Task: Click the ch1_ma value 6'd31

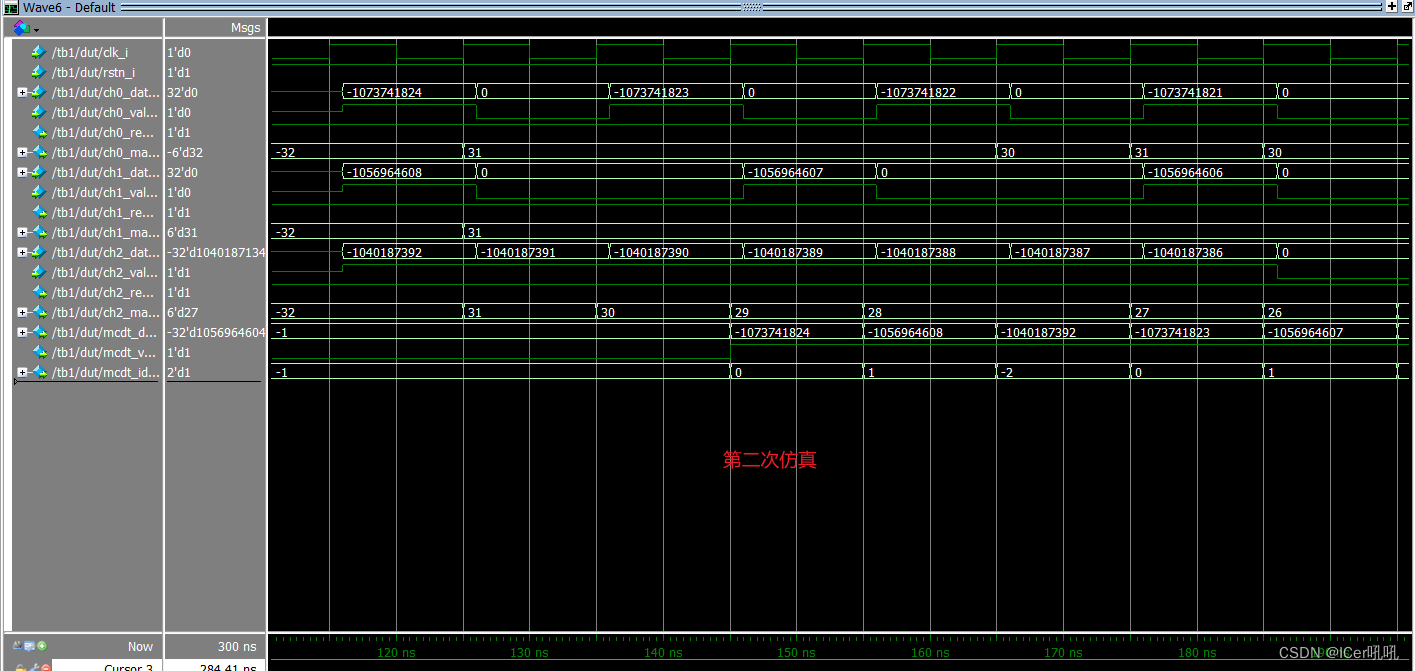Action: pyautogui.click(x=182, y=232)
